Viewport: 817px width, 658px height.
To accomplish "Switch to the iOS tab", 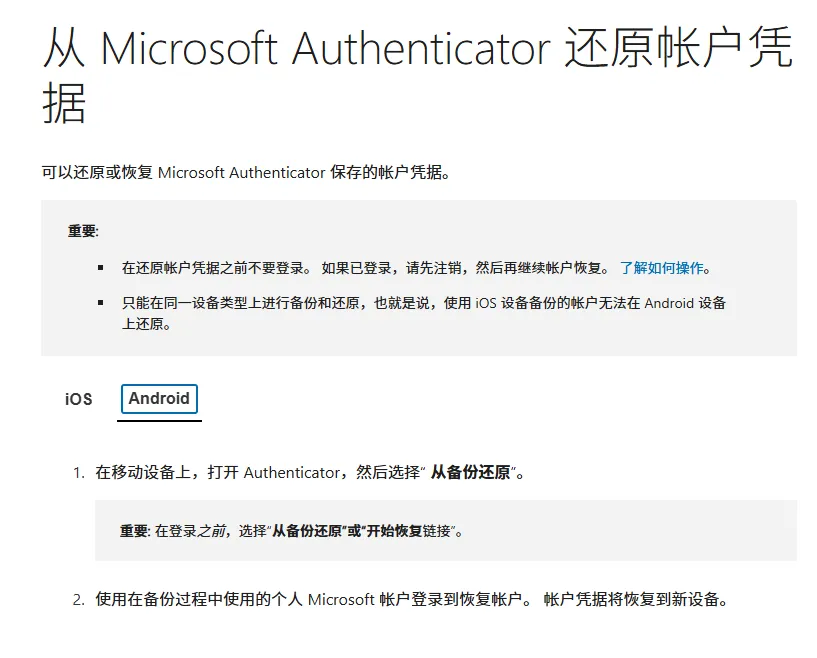I will tap(79, 399).
